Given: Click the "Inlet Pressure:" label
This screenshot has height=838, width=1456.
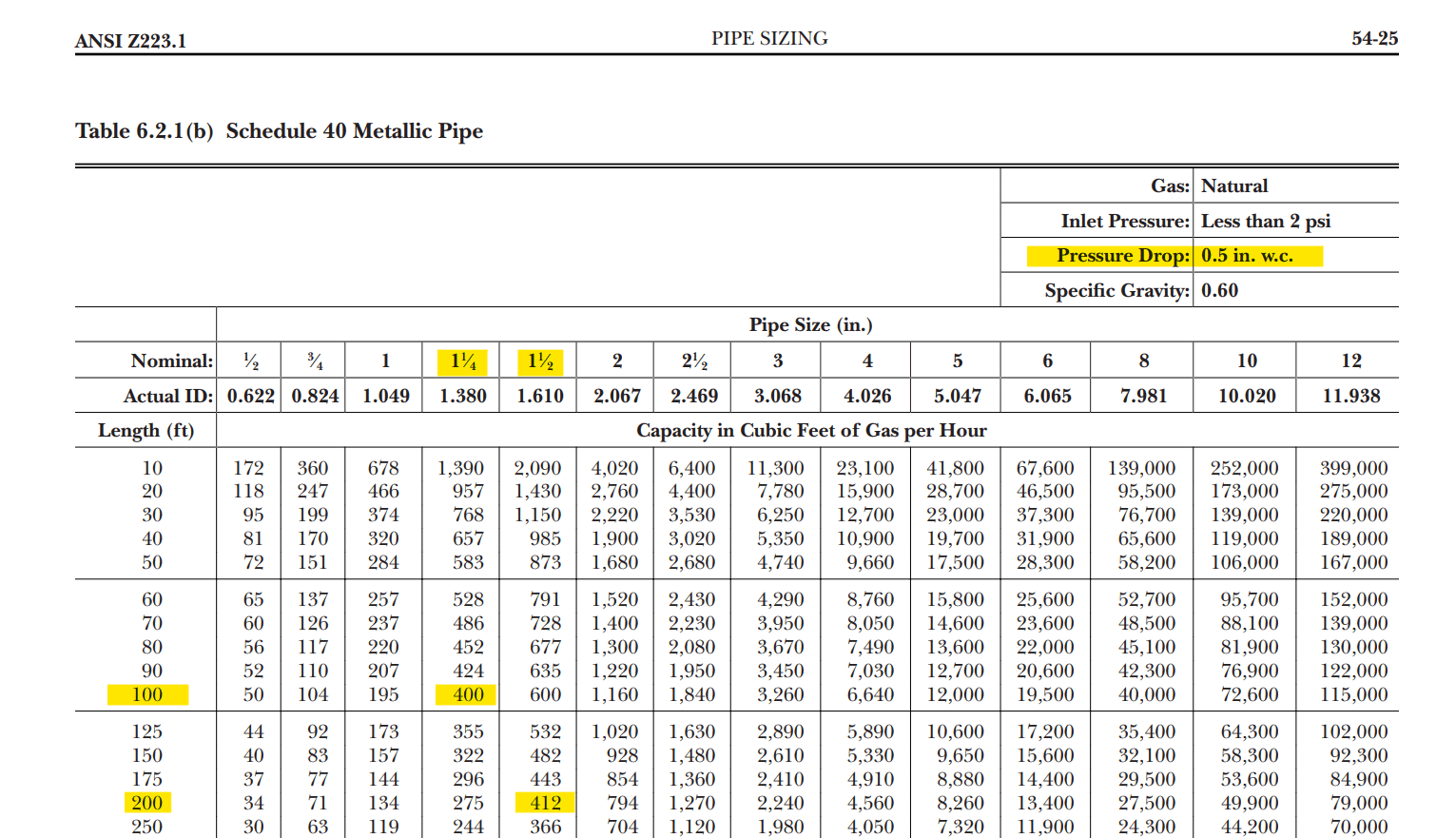Looking at the screenshot, I should pyautogui.click(x=1125, y=221).
